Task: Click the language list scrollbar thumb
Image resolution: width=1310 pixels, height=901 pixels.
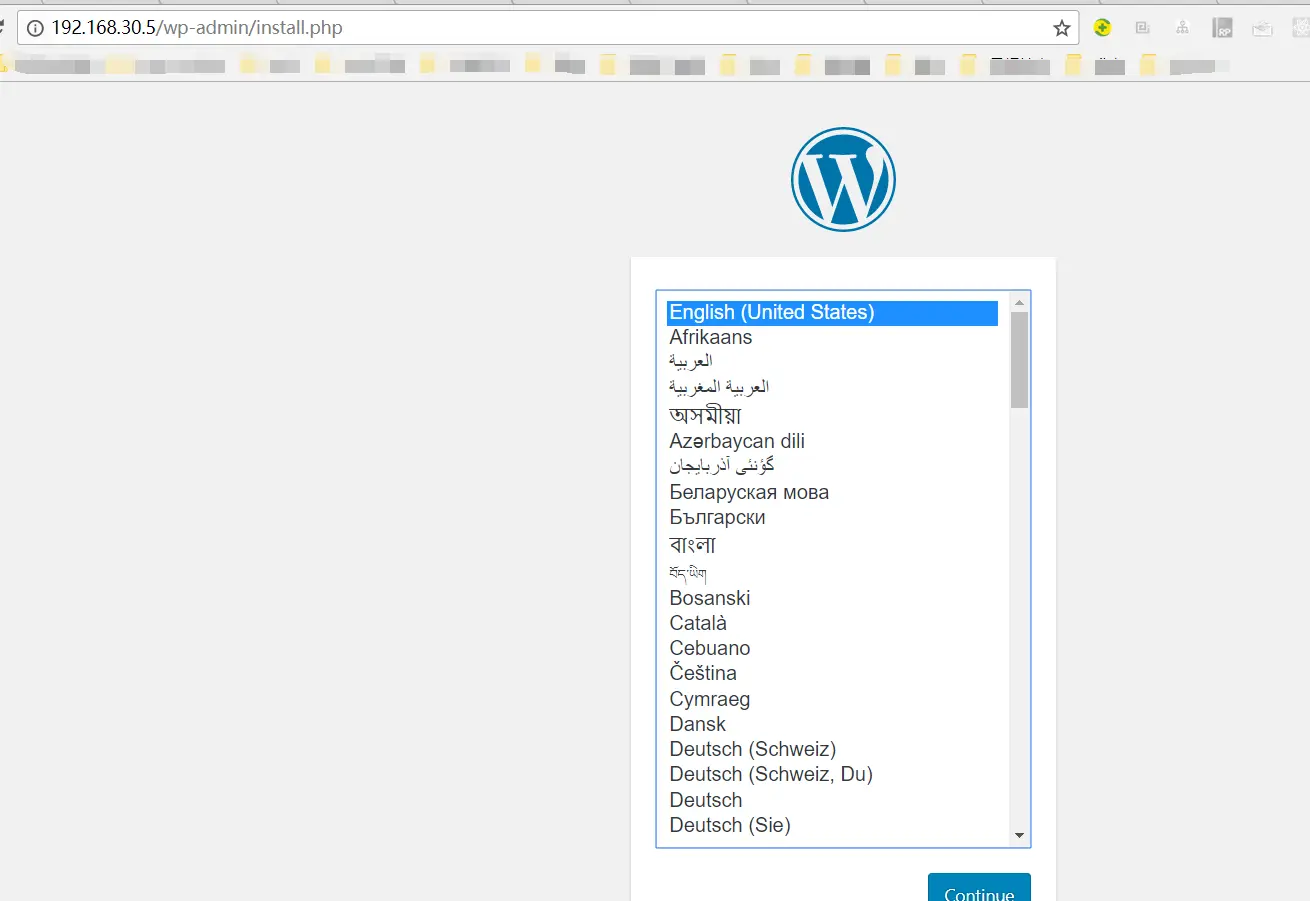Action: (x=1019, y=360)
